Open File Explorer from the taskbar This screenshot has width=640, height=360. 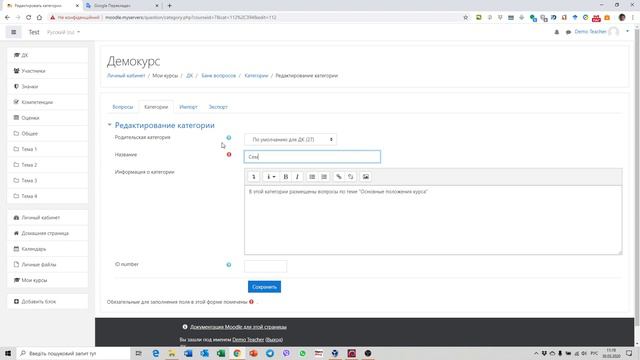point(172,353)
